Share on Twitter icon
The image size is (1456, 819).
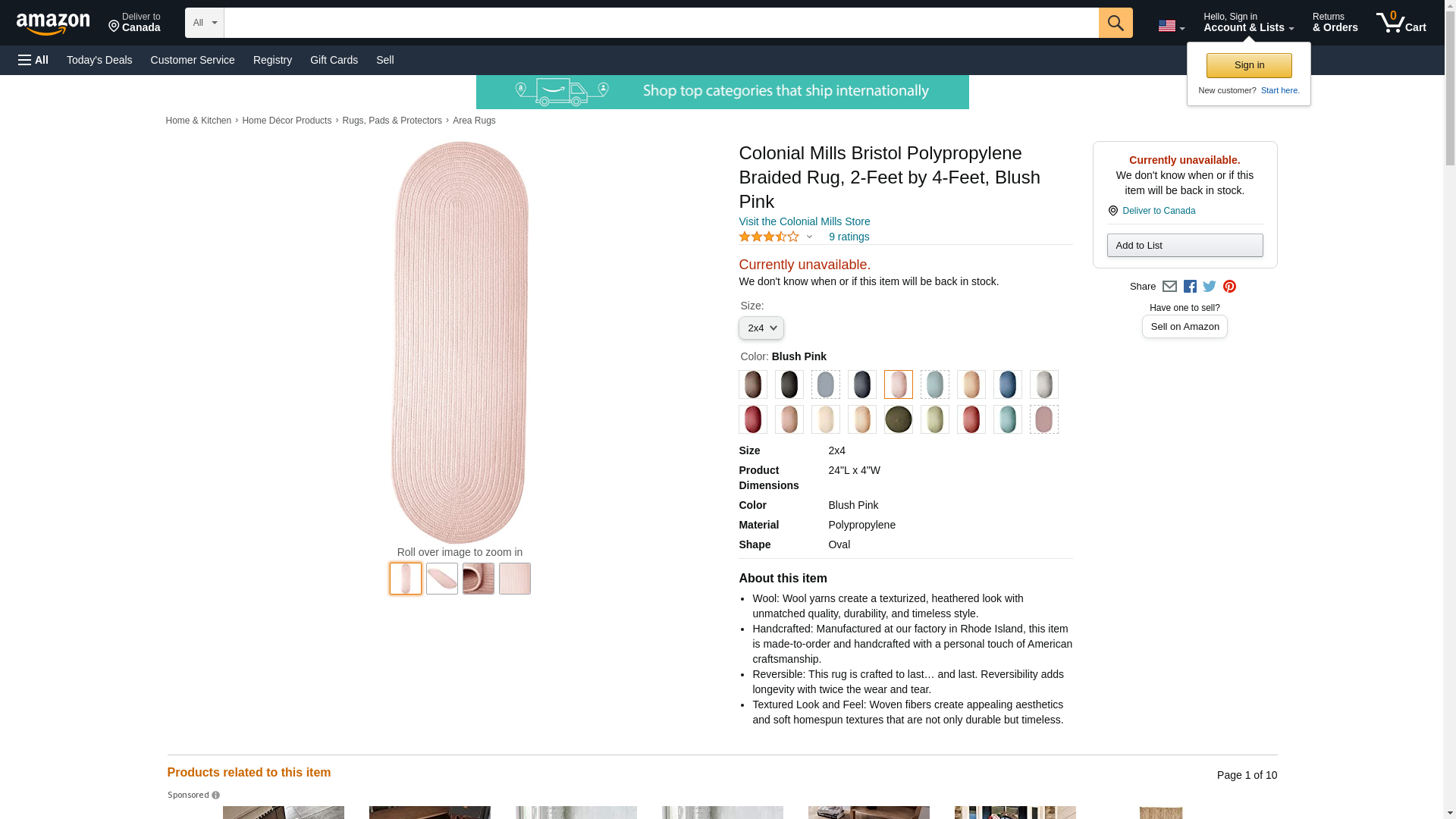1210,287
